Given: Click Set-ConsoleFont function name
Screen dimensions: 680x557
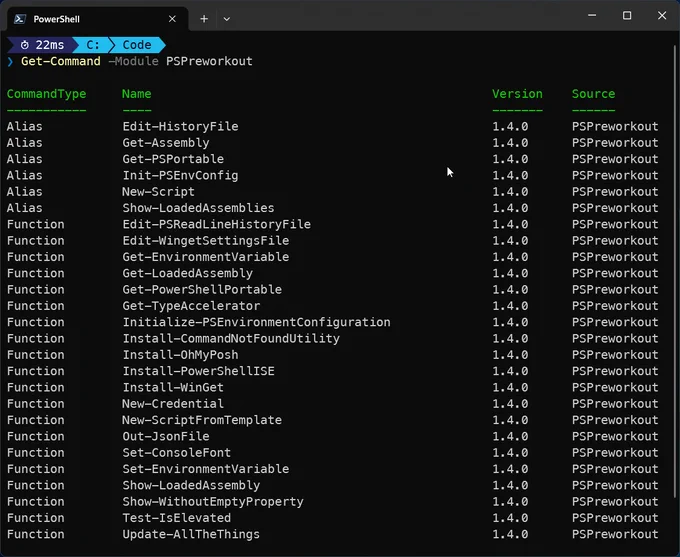Looking at the screenshot, I should tap(177, 453).
